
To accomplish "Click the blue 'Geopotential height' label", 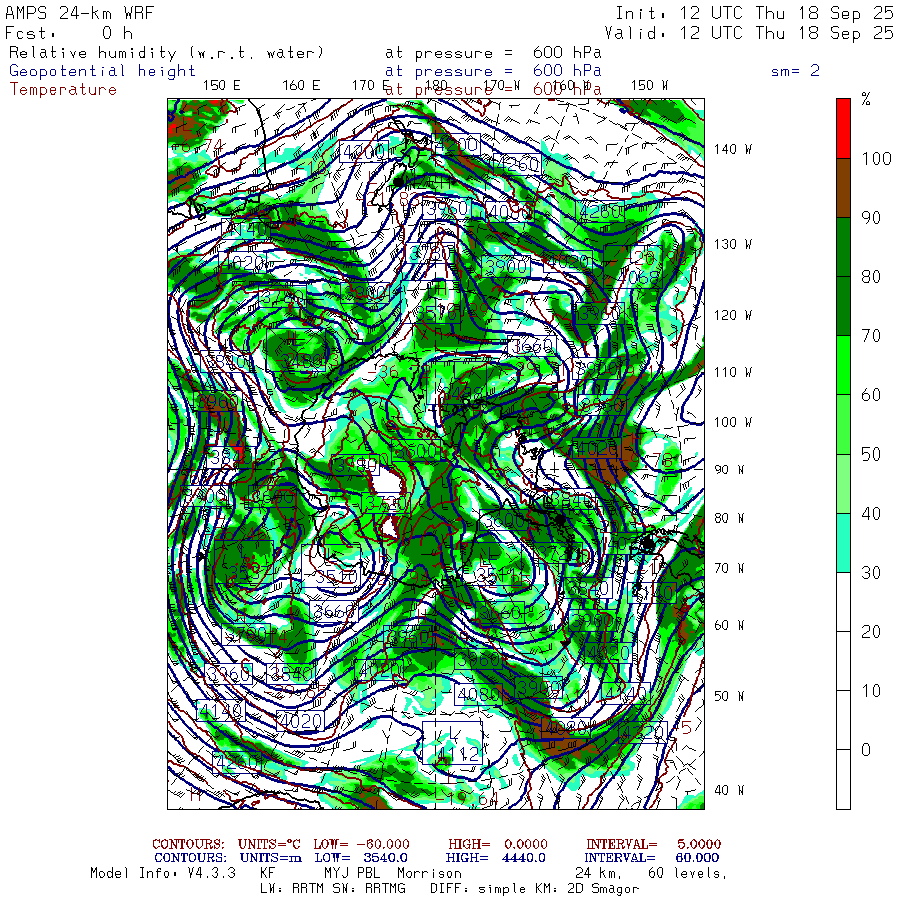I will point(103,71).
